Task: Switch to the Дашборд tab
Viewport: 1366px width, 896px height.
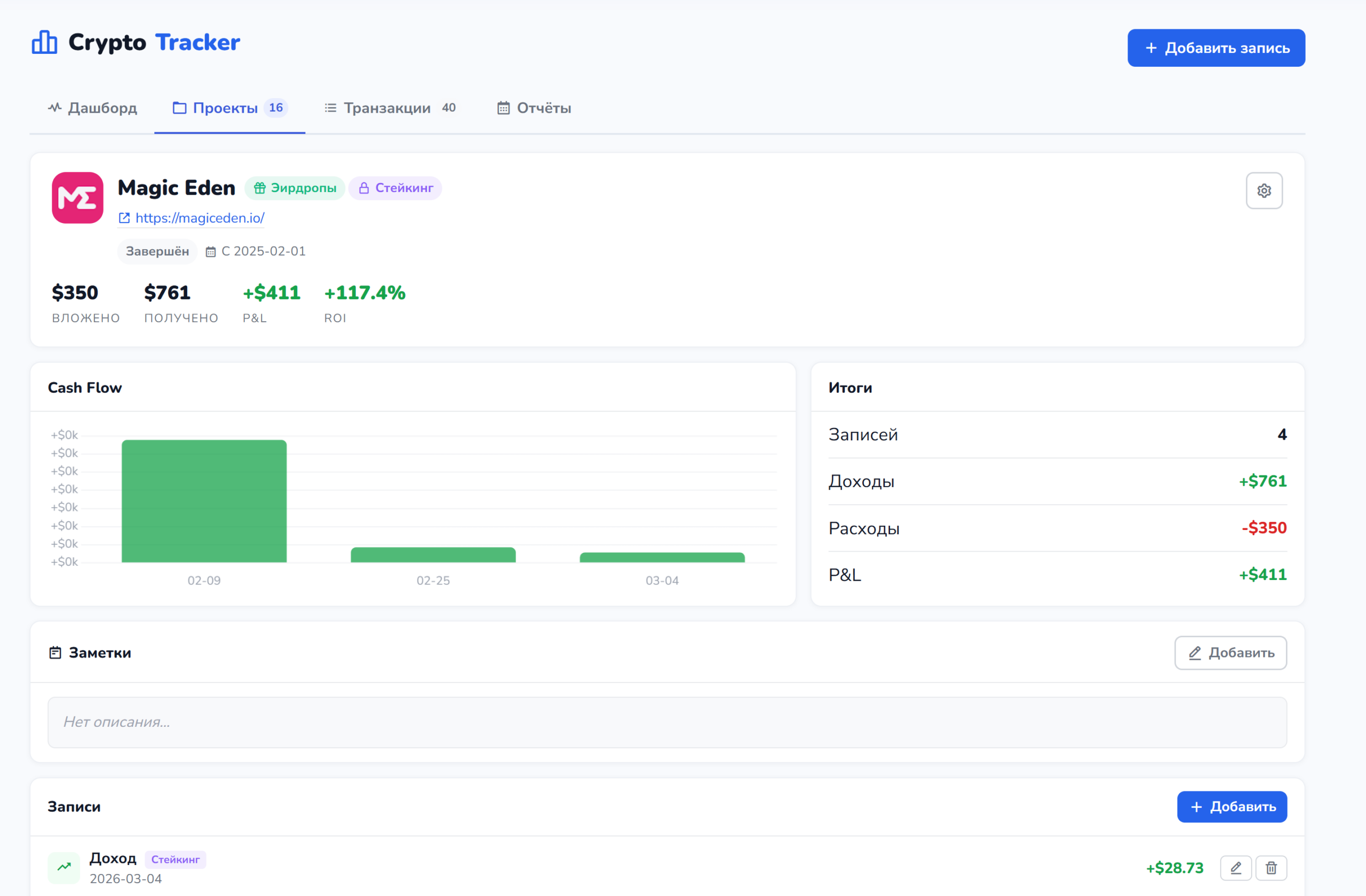Action: (x=92, y=108)
